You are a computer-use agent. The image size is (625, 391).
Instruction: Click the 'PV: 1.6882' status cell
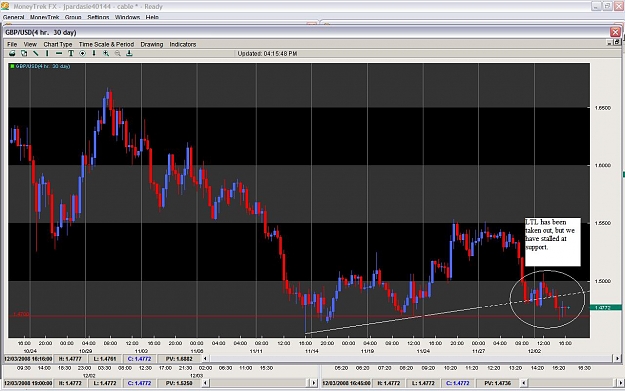(179, 359)
